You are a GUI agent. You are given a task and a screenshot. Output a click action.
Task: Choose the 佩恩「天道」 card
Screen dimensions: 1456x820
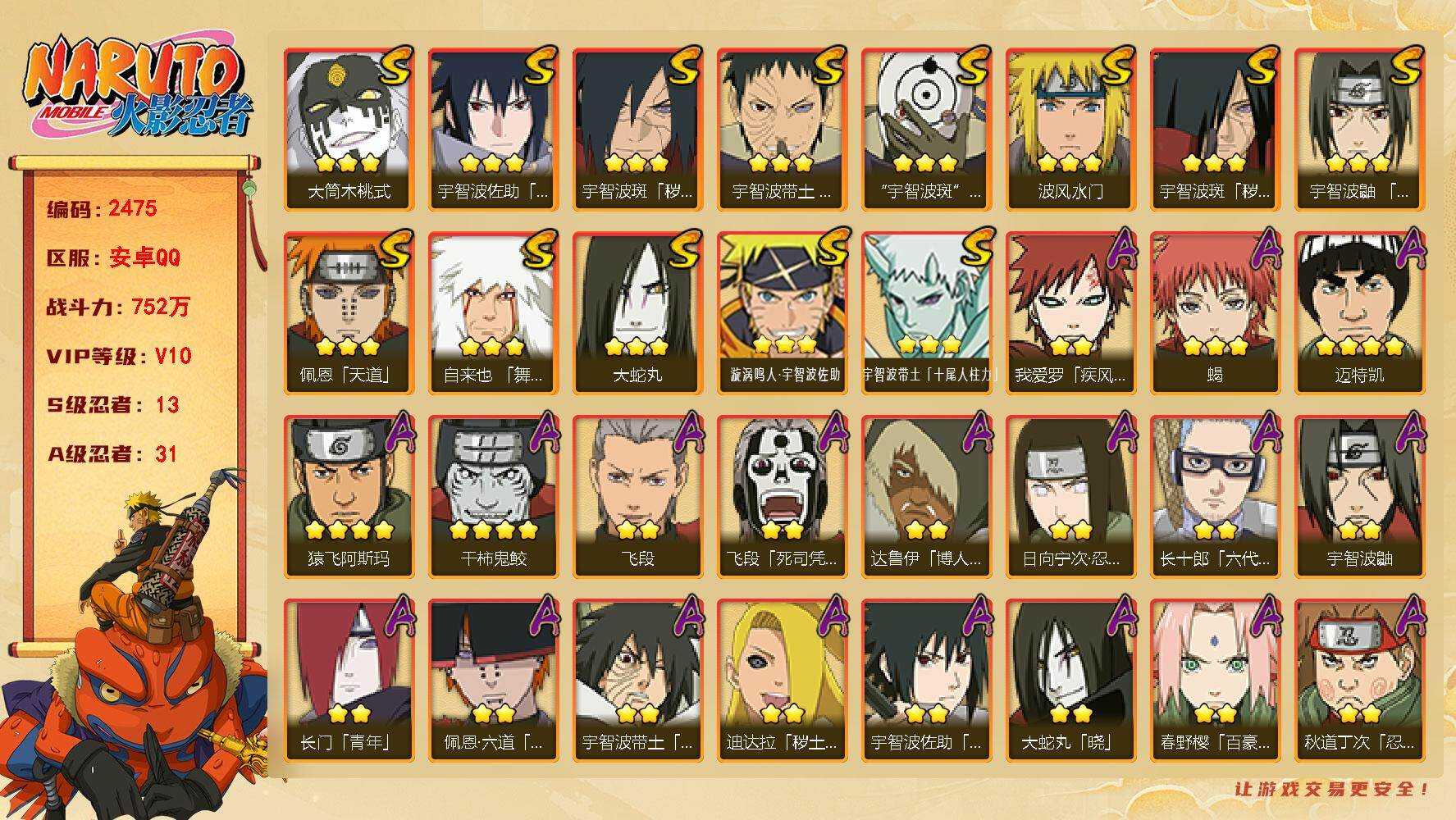click(349, 313)
